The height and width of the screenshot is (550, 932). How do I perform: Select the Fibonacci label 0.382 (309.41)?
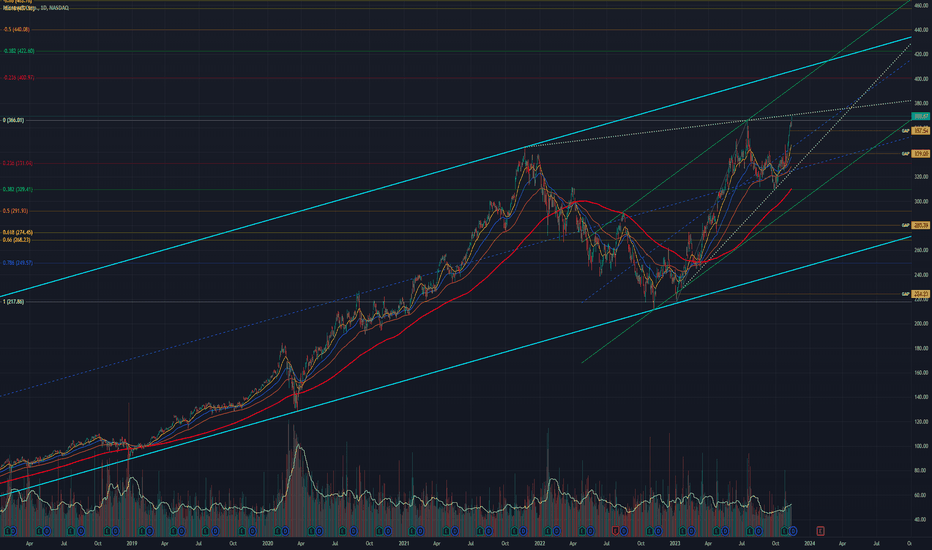click(x=17, y=189)
